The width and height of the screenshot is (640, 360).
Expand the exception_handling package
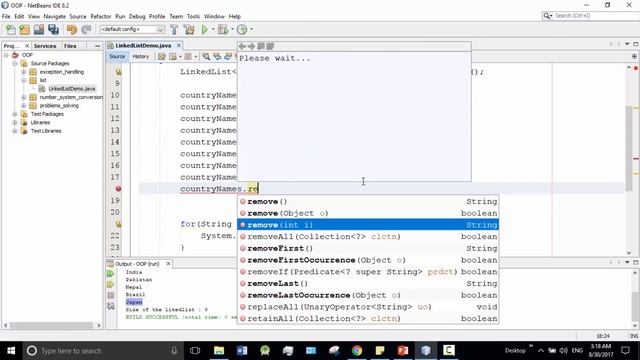[24, 72]
